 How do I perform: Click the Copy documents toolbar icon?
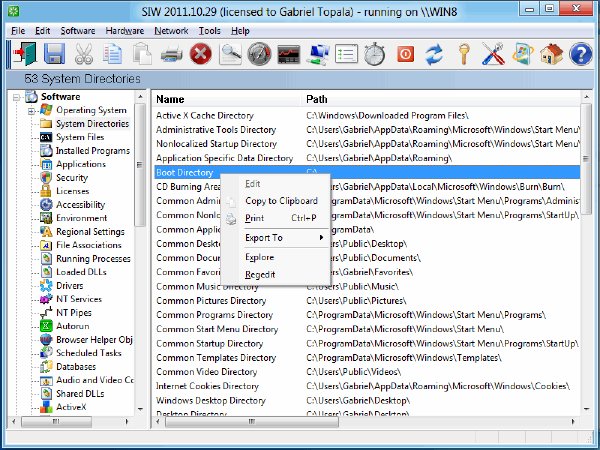point(112,54)
